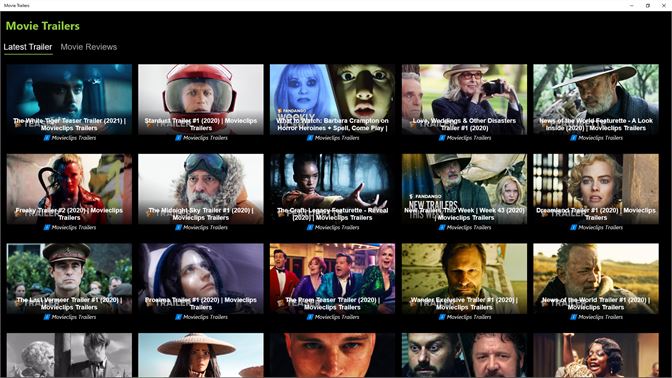
Task: Open The White Tiger Teaser Trailer thumbnail
Action: (x=69, y=99)
